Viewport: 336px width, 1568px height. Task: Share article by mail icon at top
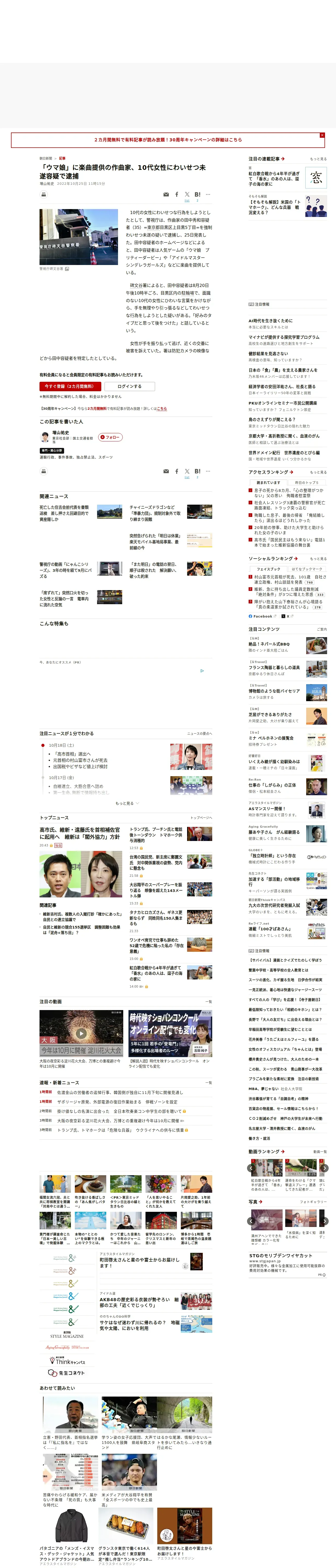point(166,195)
